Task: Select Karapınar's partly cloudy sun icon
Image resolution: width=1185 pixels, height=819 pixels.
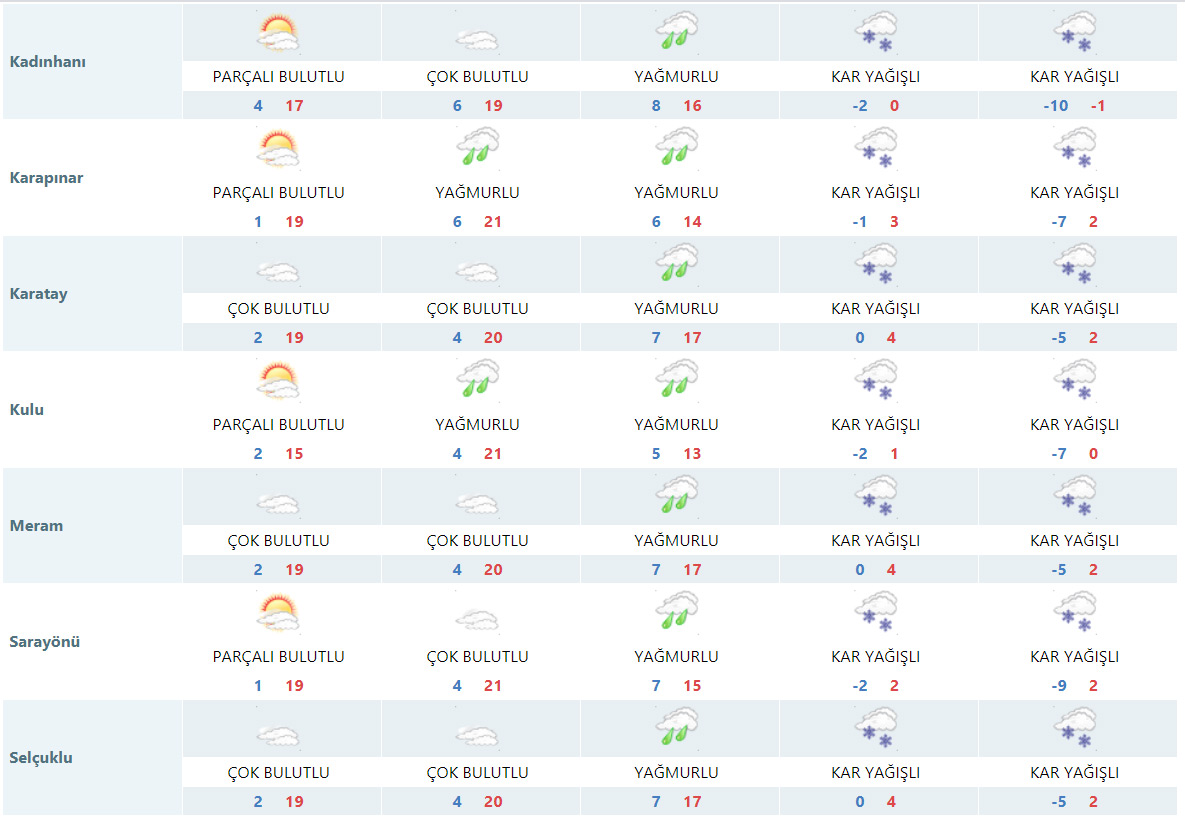Action: tap(278, 150)
